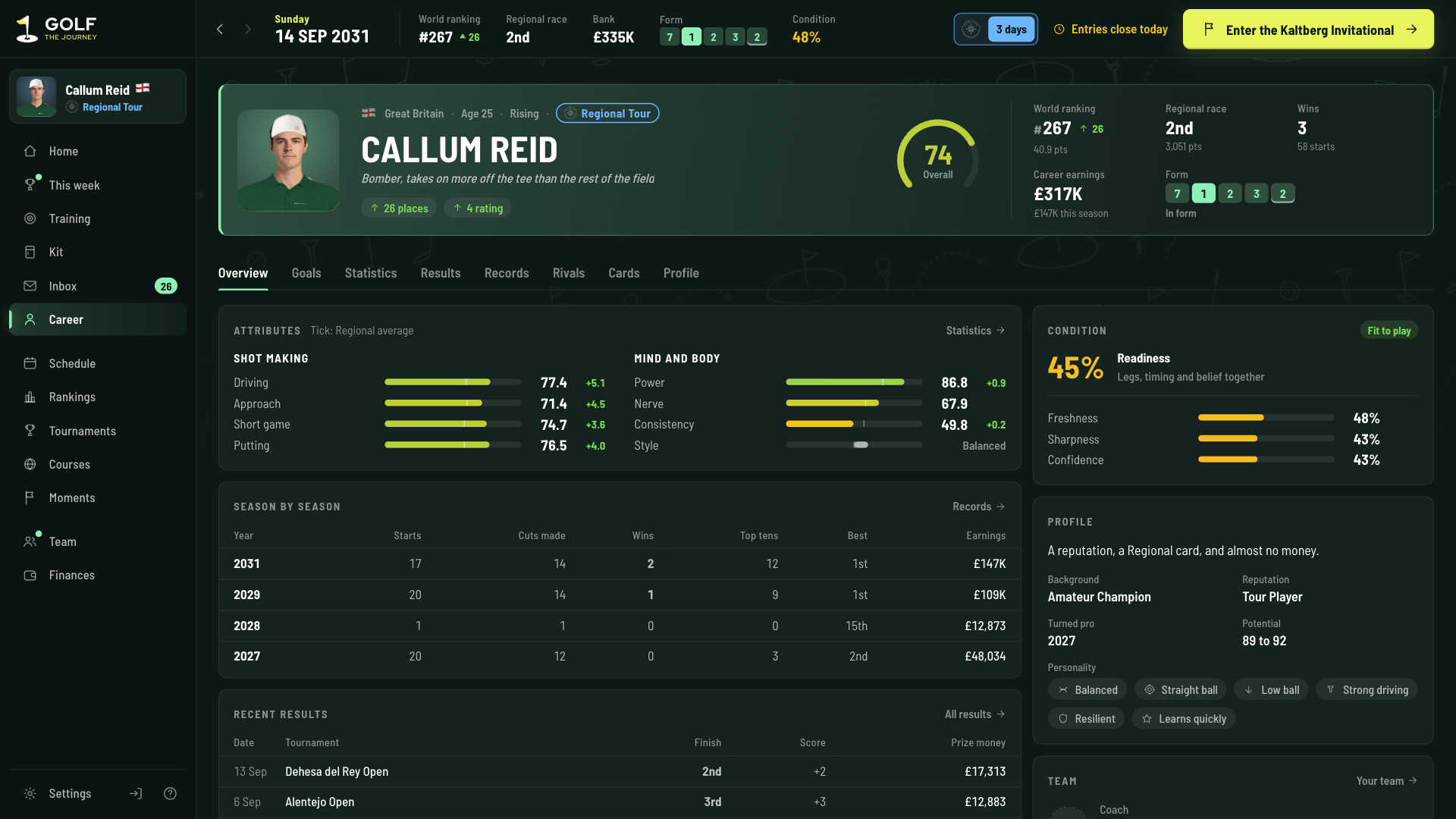Open the Dehesa del Rey Open result row
This screenshot has width=1456, height=819.
pyautogui.click(x=620, y=771)
